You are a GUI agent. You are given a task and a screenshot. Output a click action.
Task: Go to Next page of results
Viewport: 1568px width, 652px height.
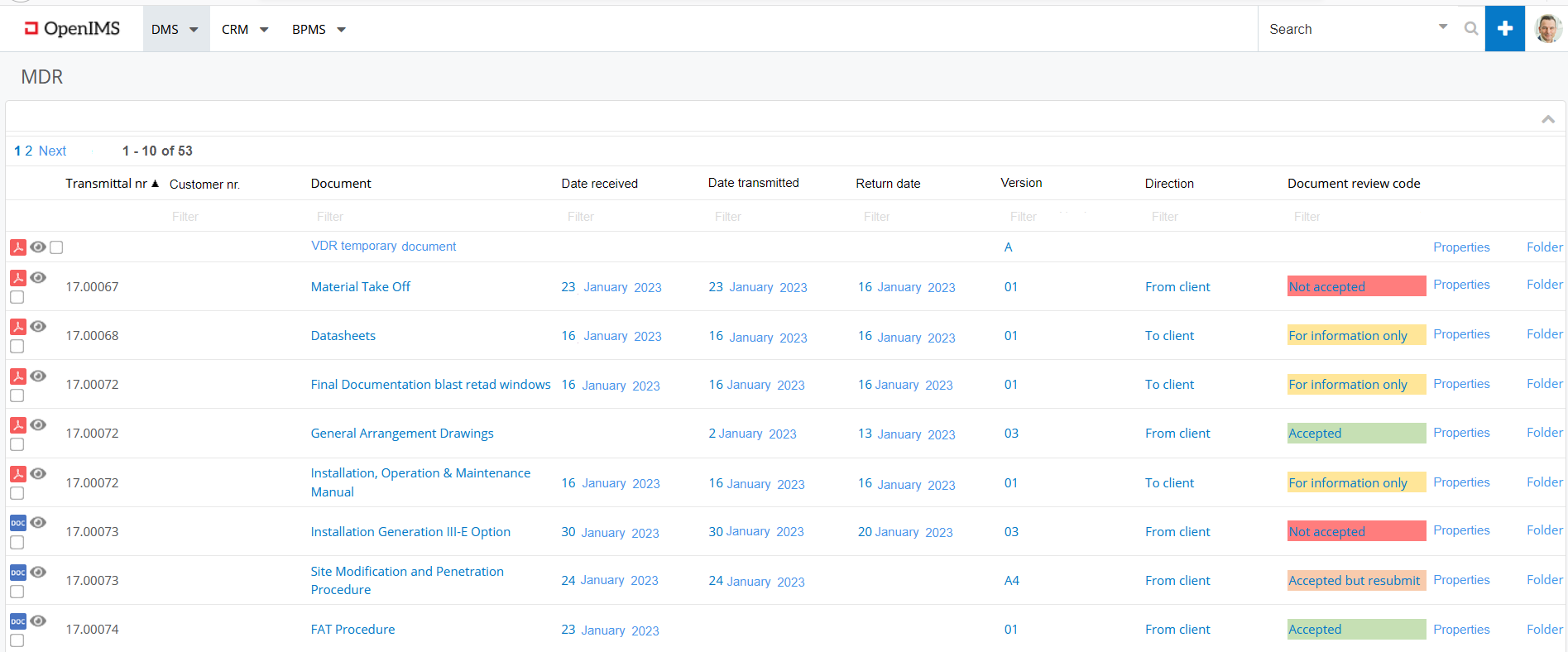coord(52,151)
